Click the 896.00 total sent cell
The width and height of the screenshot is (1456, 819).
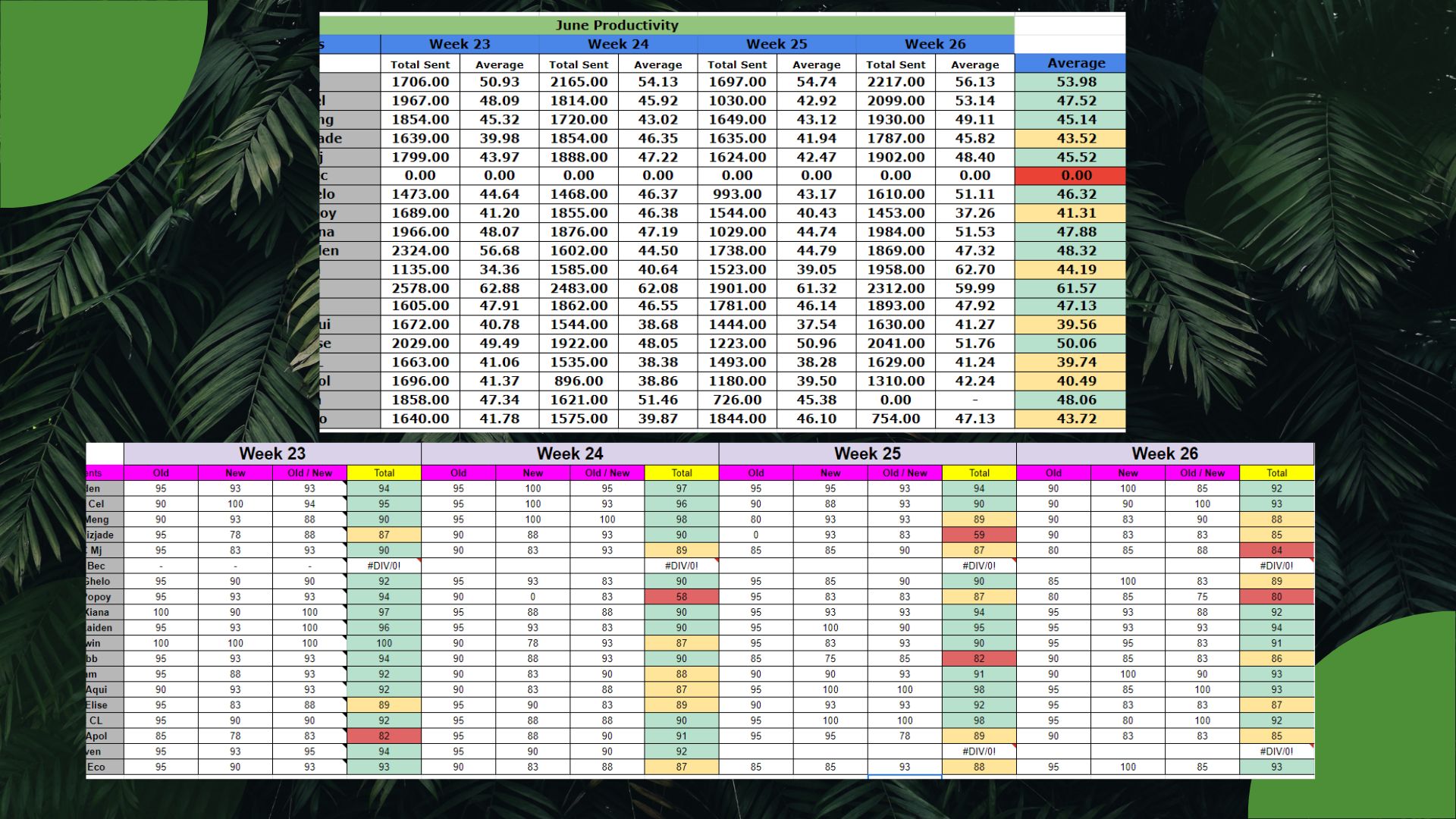[x=579, y=381]
